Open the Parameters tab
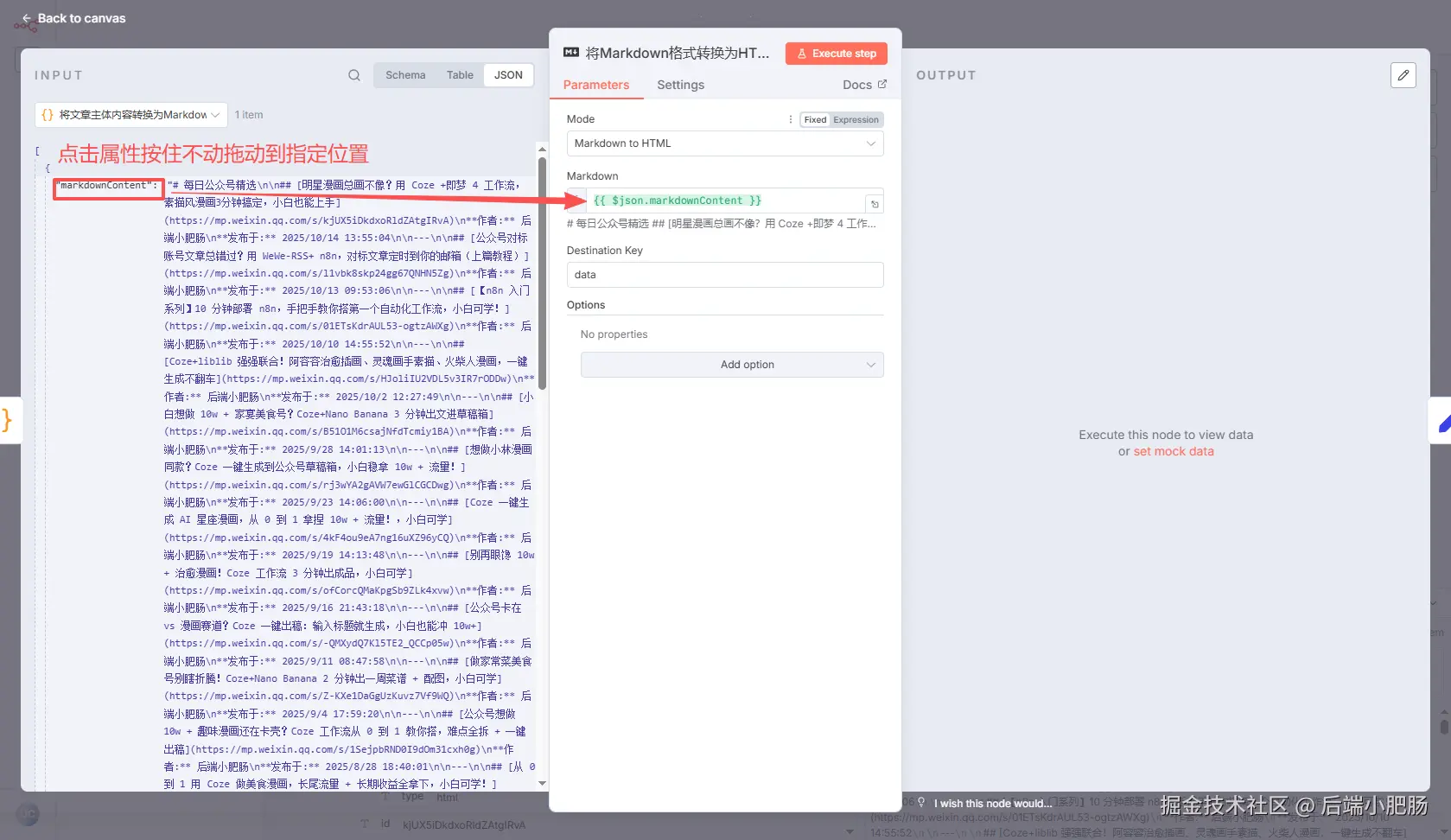 click(x=596, y=85)
